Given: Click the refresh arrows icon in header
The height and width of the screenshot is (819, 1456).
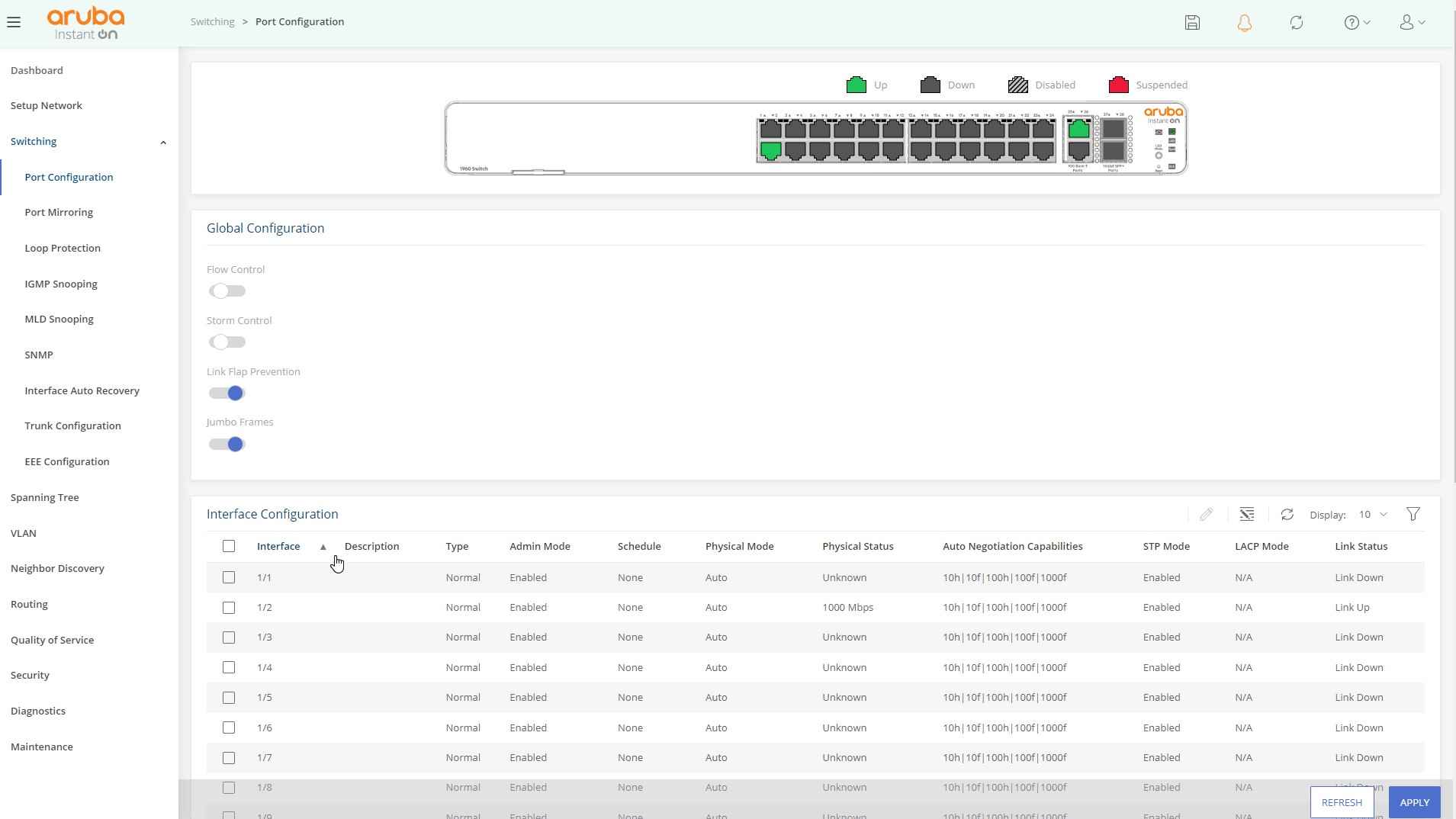Looking at the screenshot, I should click(x=1296, y=23).
